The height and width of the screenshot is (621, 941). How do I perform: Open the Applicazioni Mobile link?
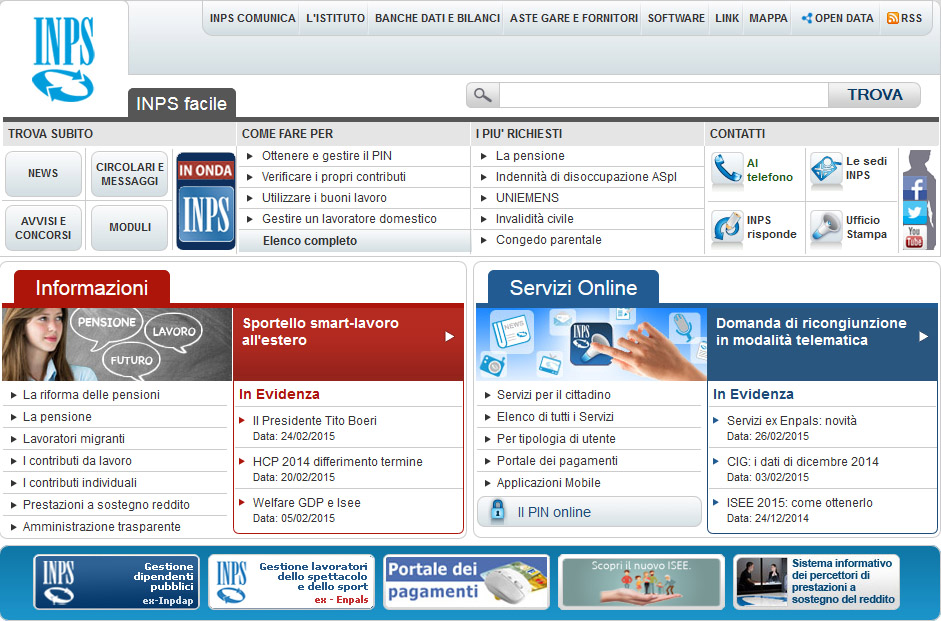point(549,482)
